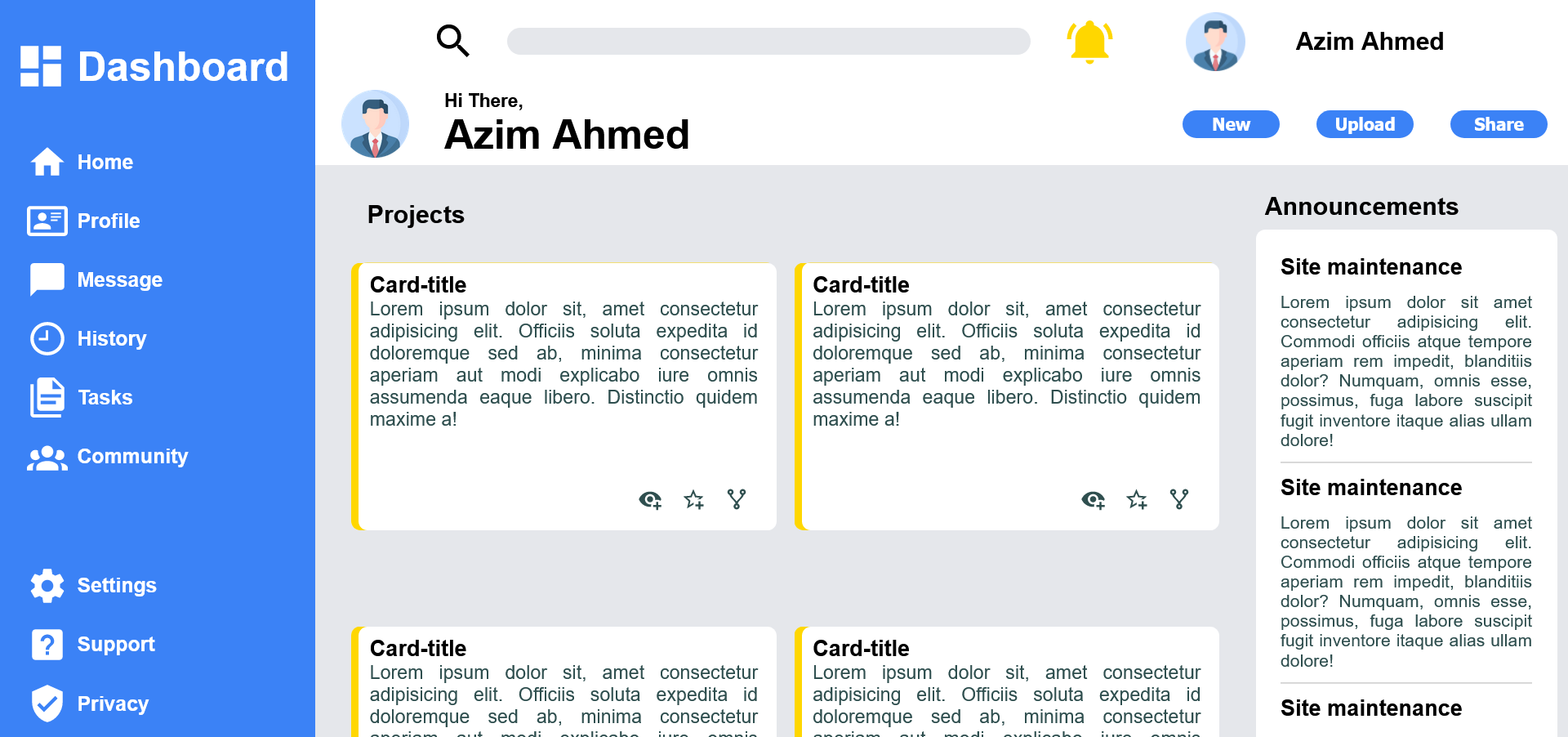
Task: Enable watch on the first project card
Action: (650, 499)
